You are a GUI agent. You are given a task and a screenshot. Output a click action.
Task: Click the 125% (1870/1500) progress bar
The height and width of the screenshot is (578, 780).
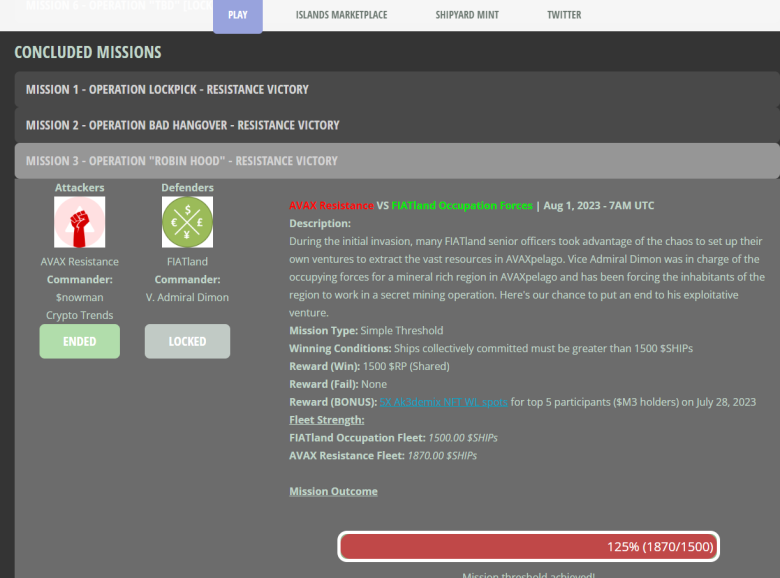pyautogui.click(x=528, y=547)
